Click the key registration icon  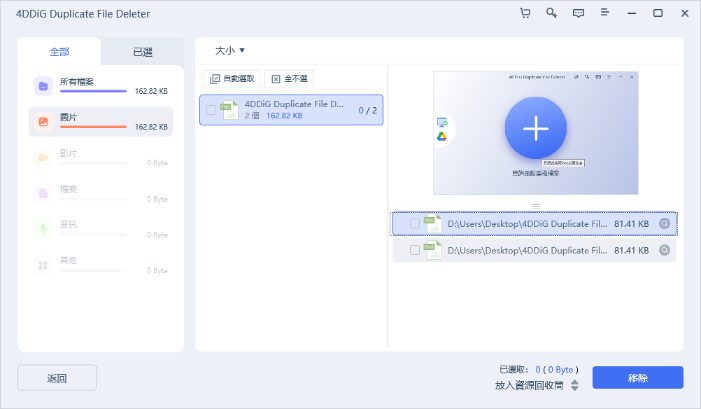point(552,13)
